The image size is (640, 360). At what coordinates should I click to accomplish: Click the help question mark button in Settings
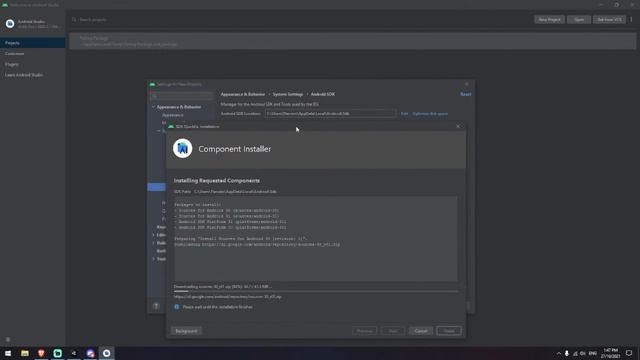[156, 306]
